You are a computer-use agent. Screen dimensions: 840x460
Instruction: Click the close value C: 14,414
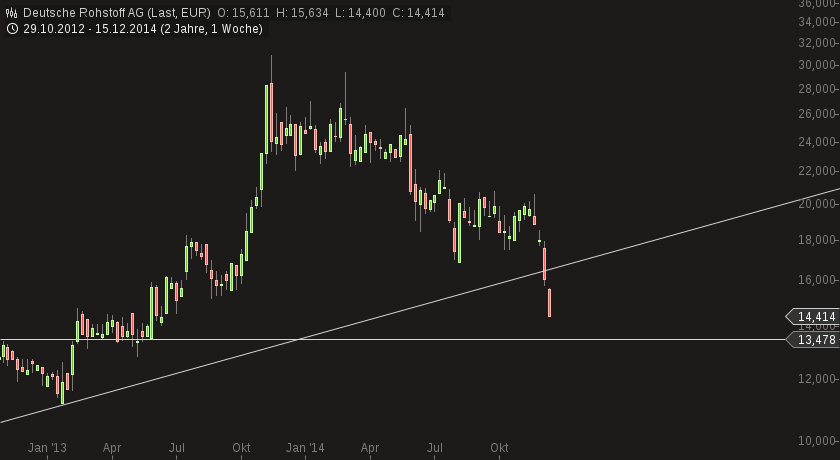[x=418, y=13]
